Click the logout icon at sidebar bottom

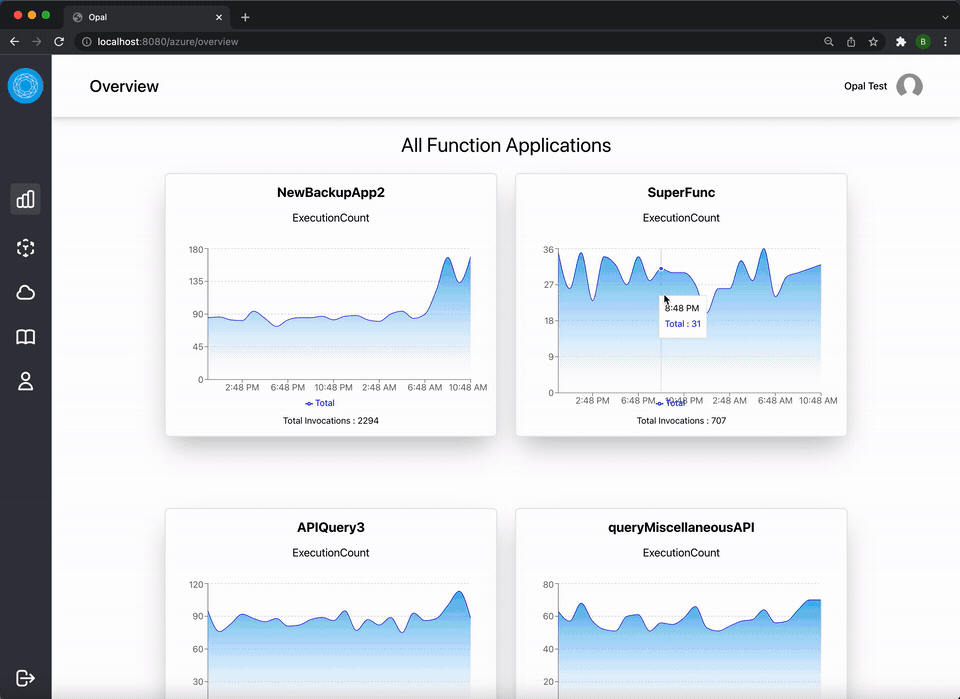click(25, 678)
